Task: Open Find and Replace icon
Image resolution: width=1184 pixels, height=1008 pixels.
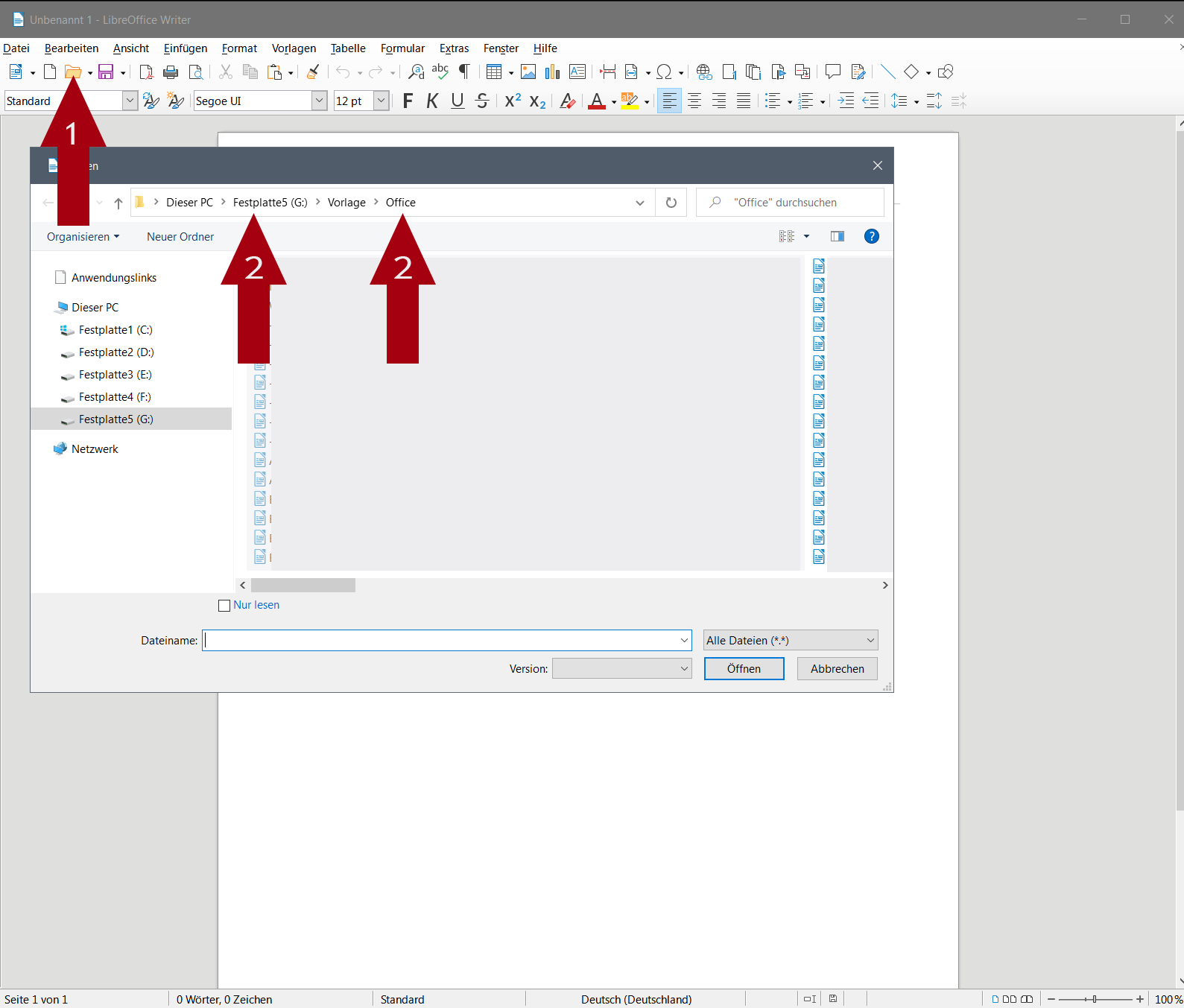Action: click(416, 72)
